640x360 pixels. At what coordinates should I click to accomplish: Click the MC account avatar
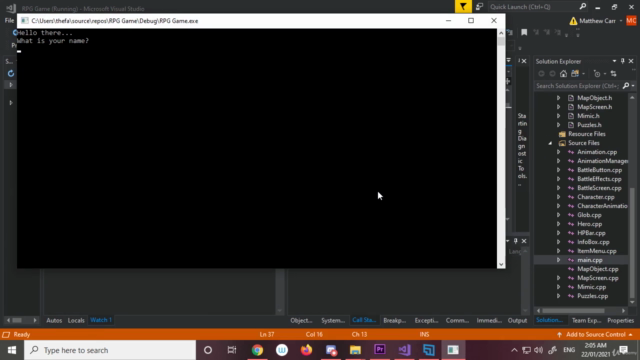[x=631, y=20]
